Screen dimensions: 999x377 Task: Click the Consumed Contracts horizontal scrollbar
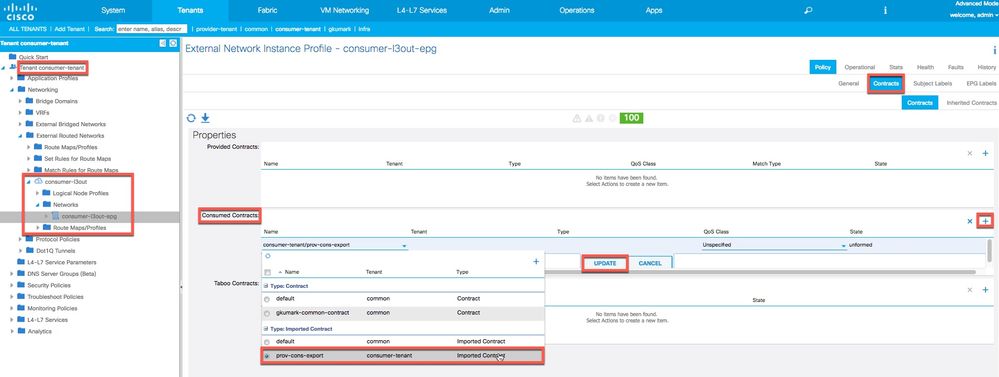[618, 272]
